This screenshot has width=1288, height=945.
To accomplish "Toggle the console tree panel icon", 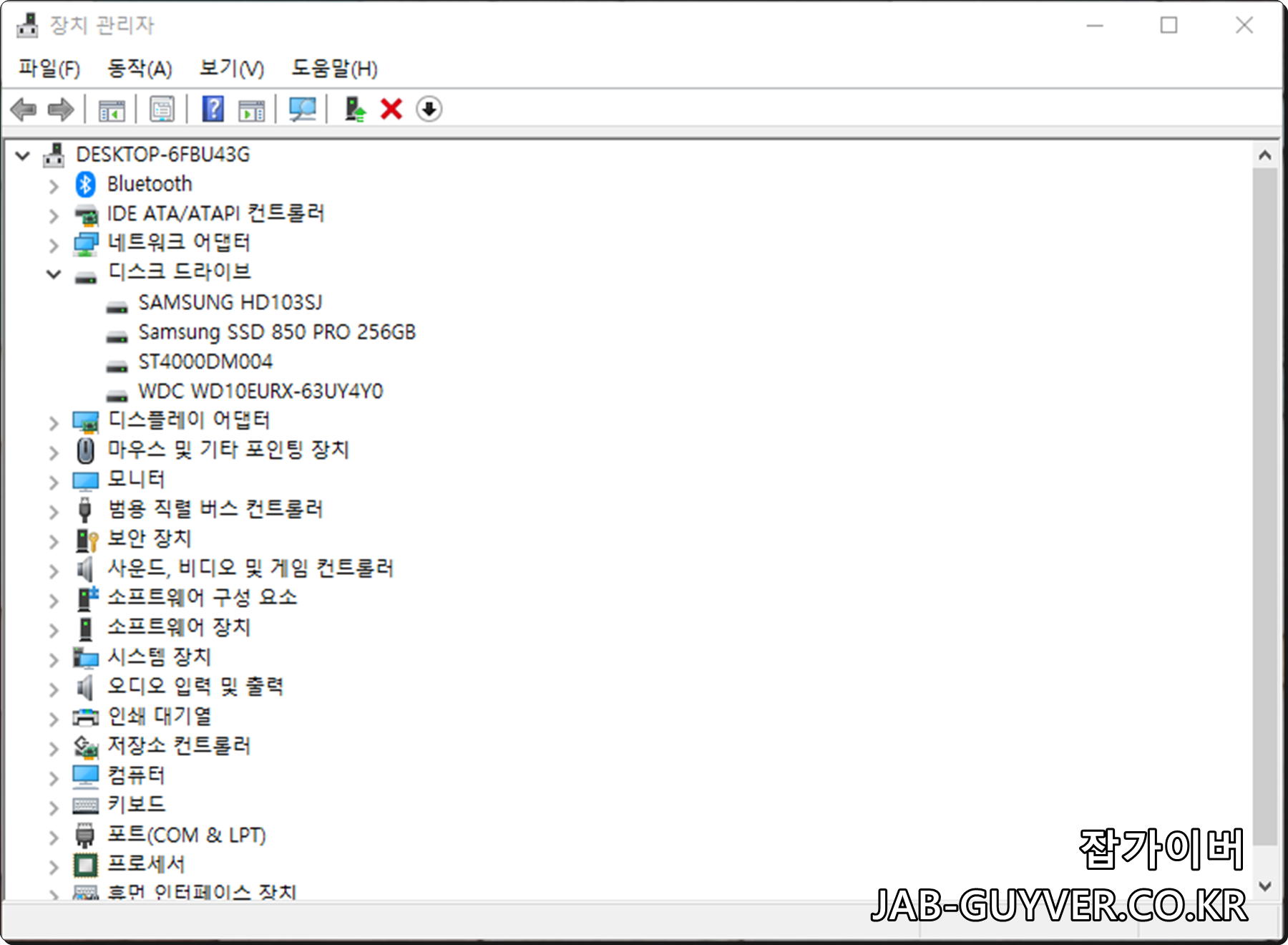I will coord(112,109).
